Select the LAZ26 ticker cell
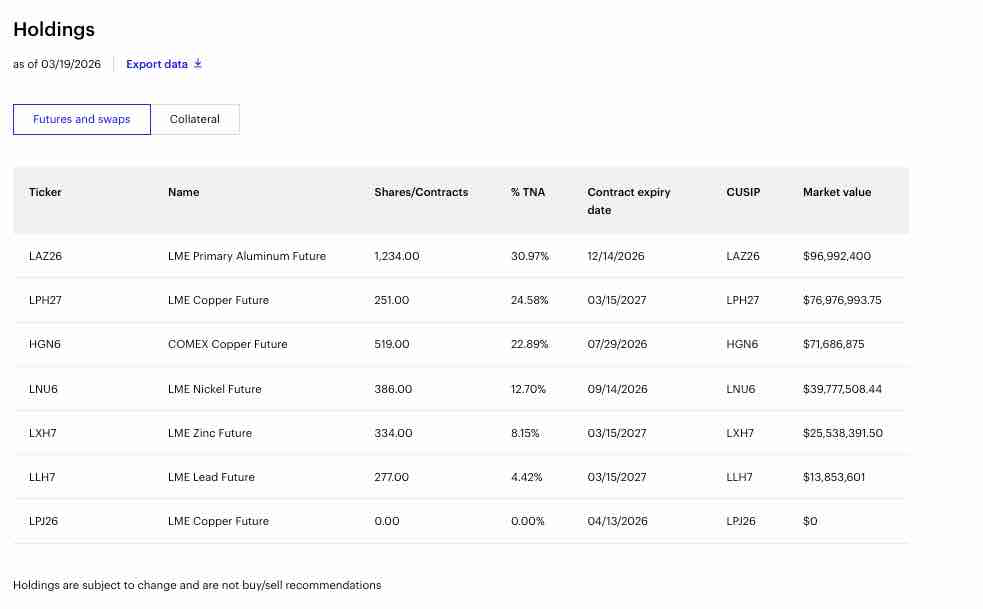This screenshot has height=609, width=983. point(46,256)
